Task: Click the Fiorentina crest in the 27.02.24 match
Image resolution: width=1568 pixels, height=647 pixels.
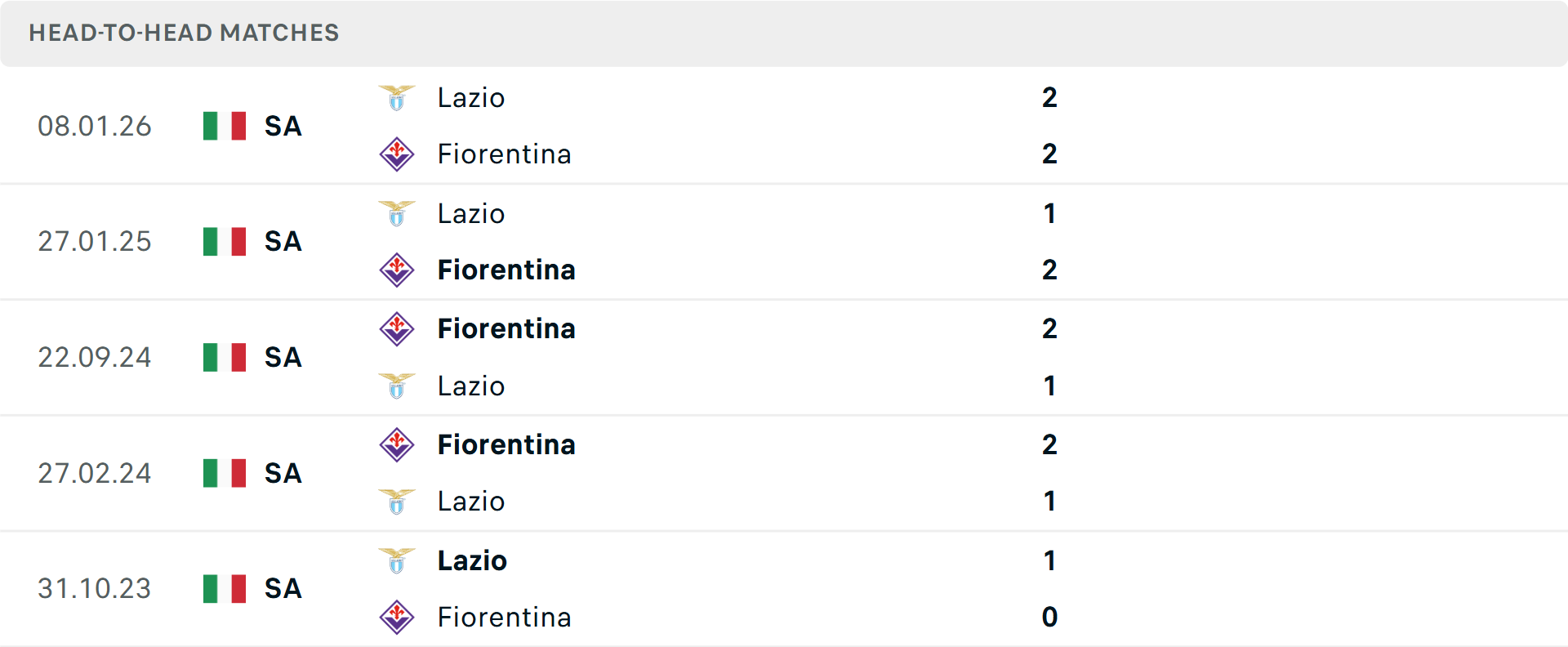Action: coord(397,444)
